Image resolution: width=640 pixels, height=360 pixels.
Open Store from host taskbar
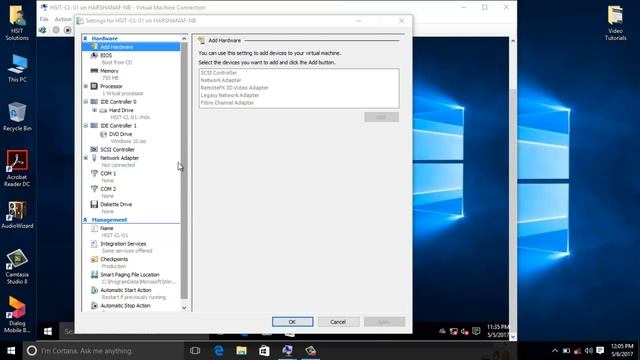click(264, 351)
